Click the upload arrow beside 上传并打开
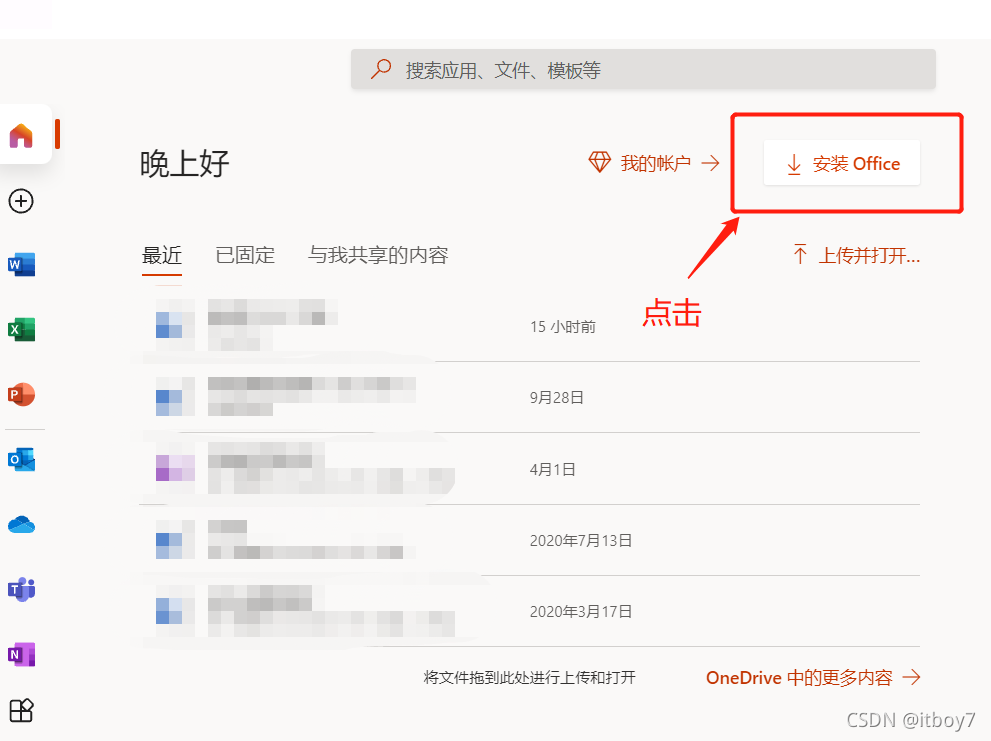The height and width of the screenshot is (741, 991). click(800, 254)
